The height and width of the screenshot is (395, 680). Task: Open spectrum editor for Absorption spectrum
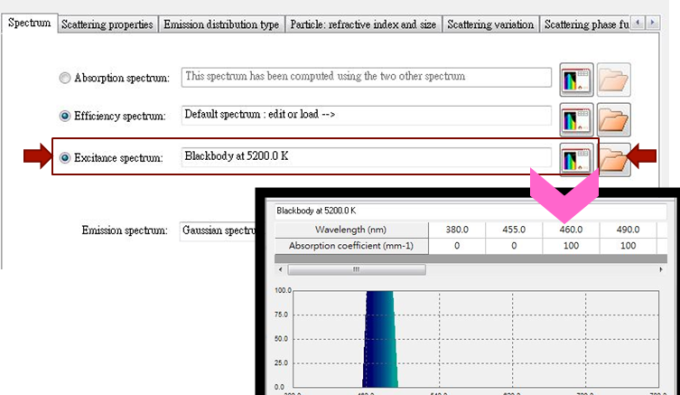pos(576,80)
